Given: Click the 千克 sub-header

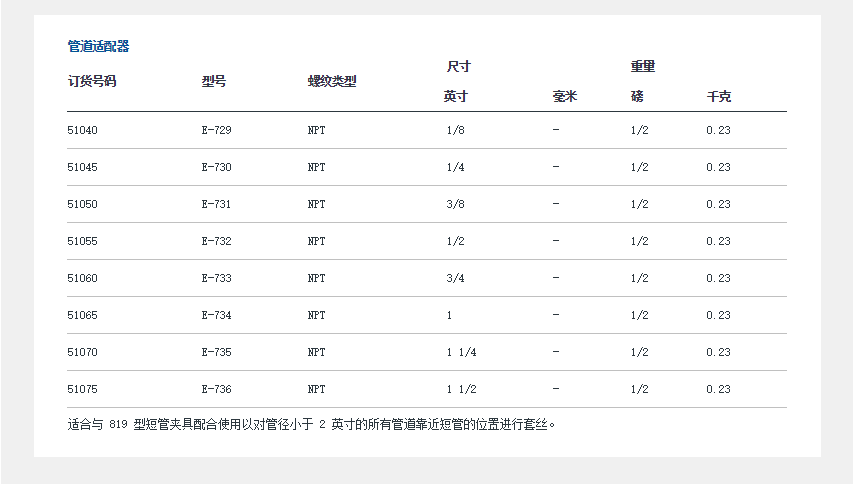Looking at the screenshot, I should point(718,97).
